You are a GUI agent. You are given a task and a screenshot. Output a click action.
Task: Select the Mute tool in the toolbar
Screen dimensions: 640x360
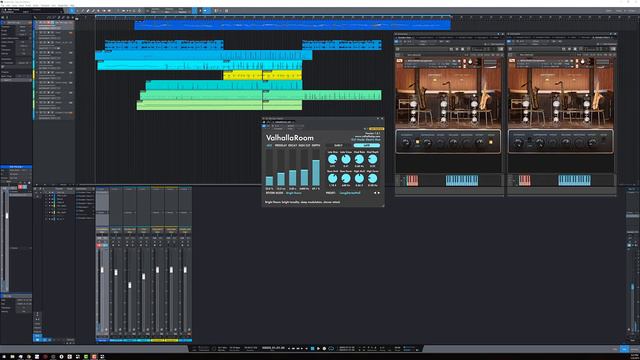point(98,11)
